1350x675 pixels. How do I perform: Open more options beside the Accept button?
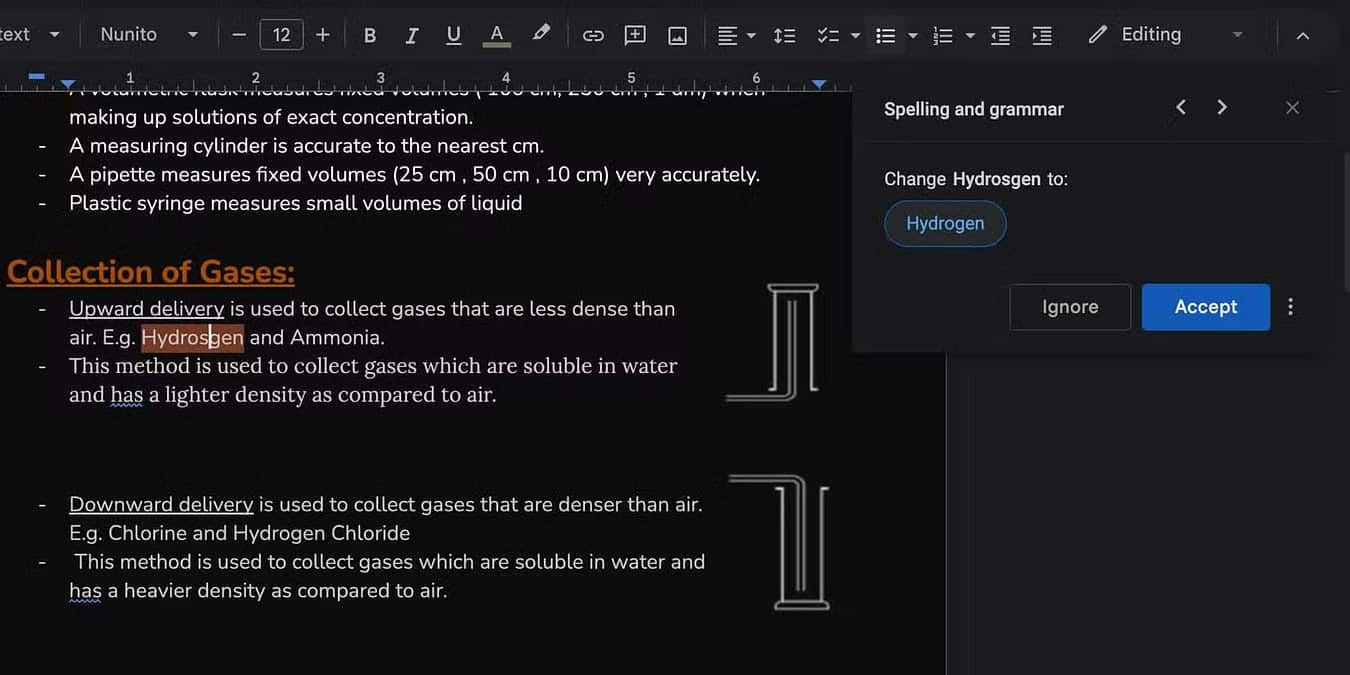tap(1291, 307)
